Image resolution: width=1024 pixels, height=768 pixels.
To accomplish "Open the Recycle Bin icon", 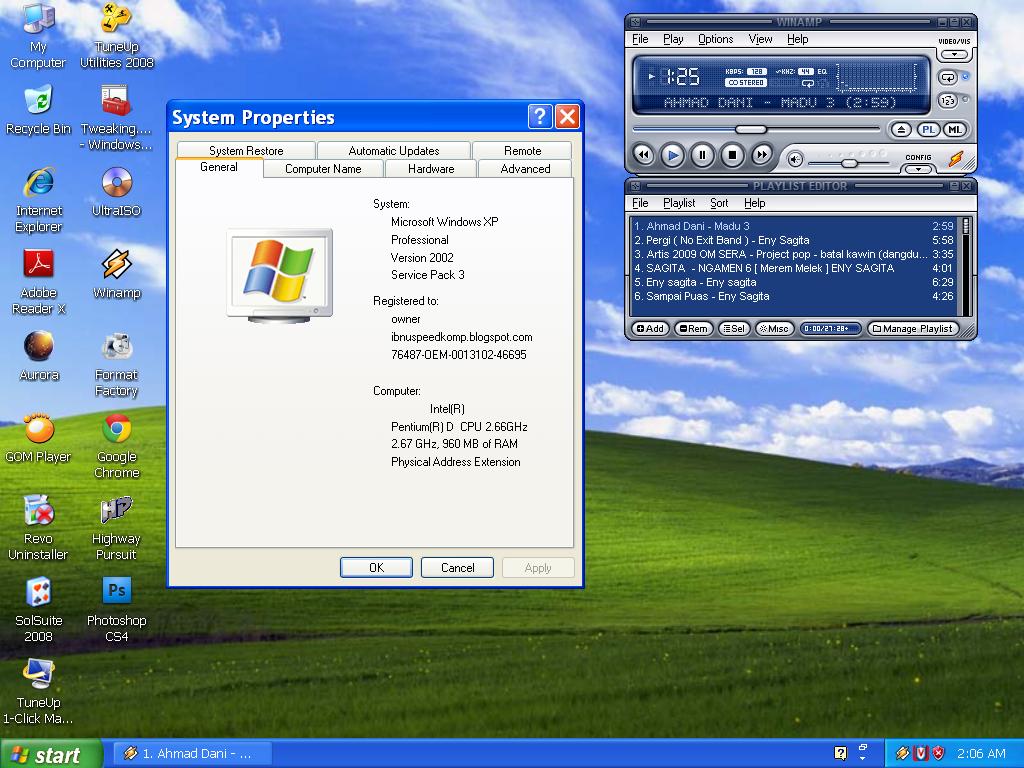I will pyautogui.click(x=38, y=110).
